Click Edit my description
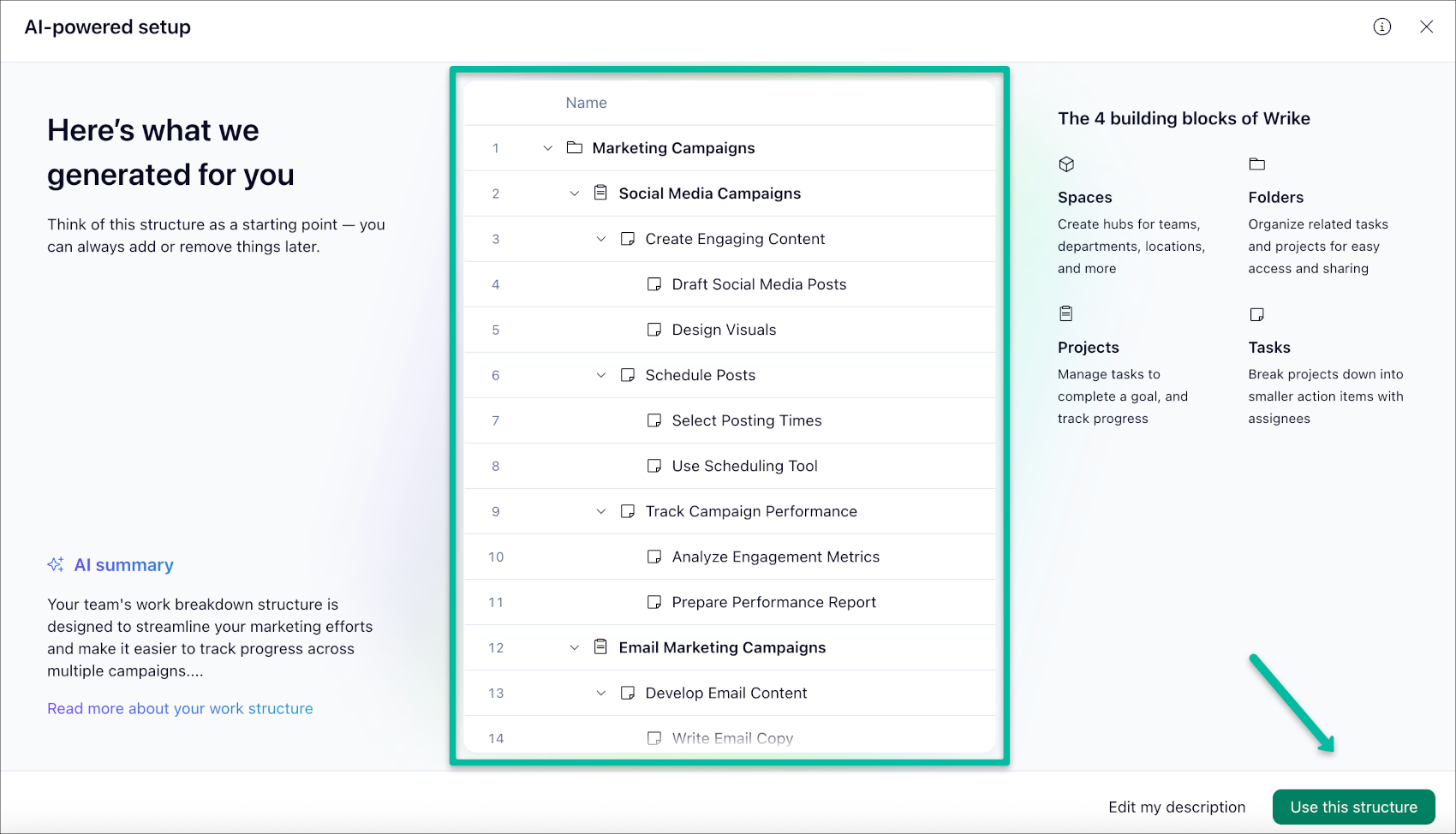This screenshot has height=834, width=1456. point(1177,807)
